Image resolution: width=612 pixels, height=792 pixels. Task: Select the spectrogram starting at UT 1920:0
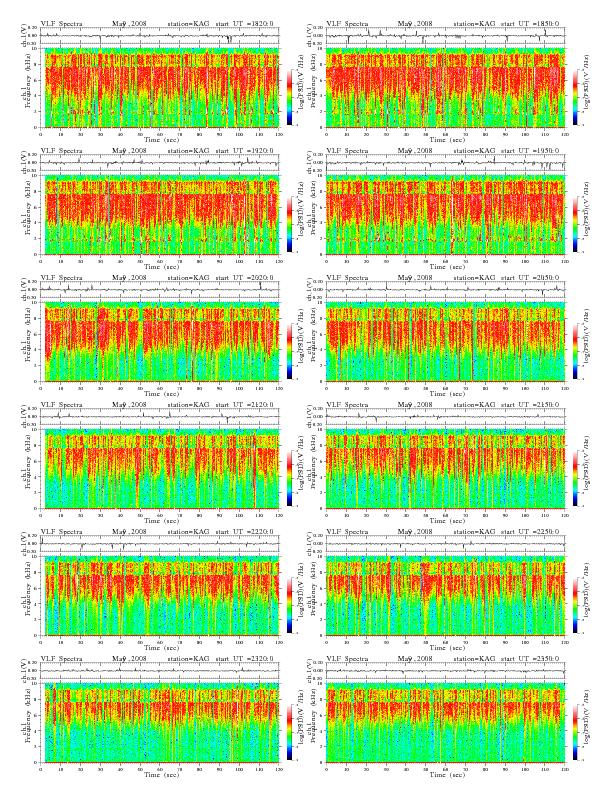(160, 215)
